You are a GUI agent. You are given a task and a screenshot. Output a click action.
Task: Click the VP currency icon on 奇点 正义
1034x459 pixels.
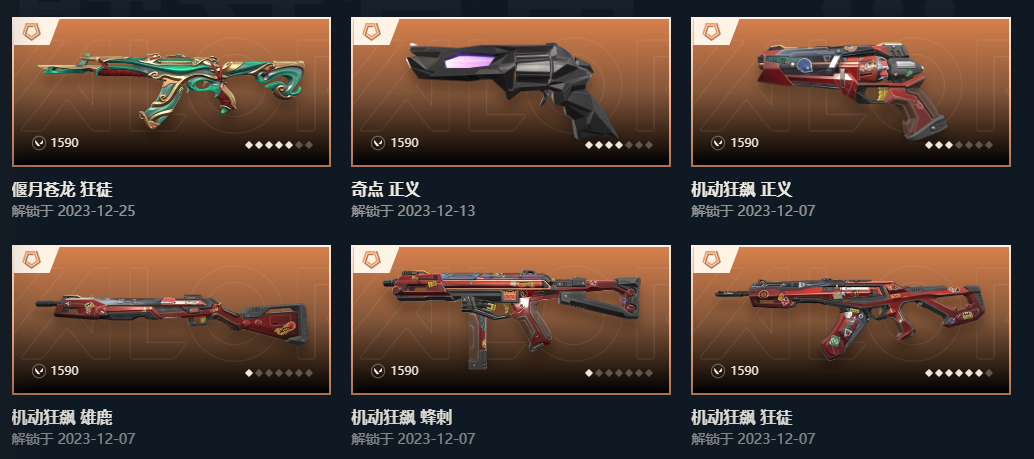pos(378,142)
